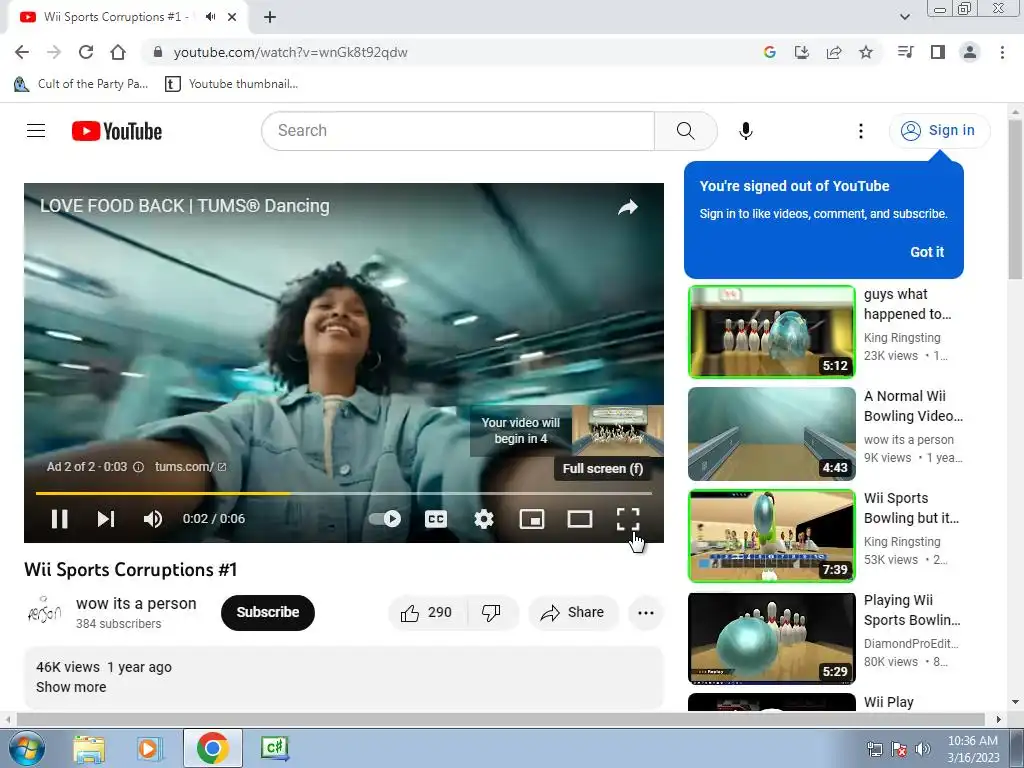Image resolution: width=1024 pixels, height=768 pixels.
Task: Open ad info circle icon
Action: (x=138, y=467)
